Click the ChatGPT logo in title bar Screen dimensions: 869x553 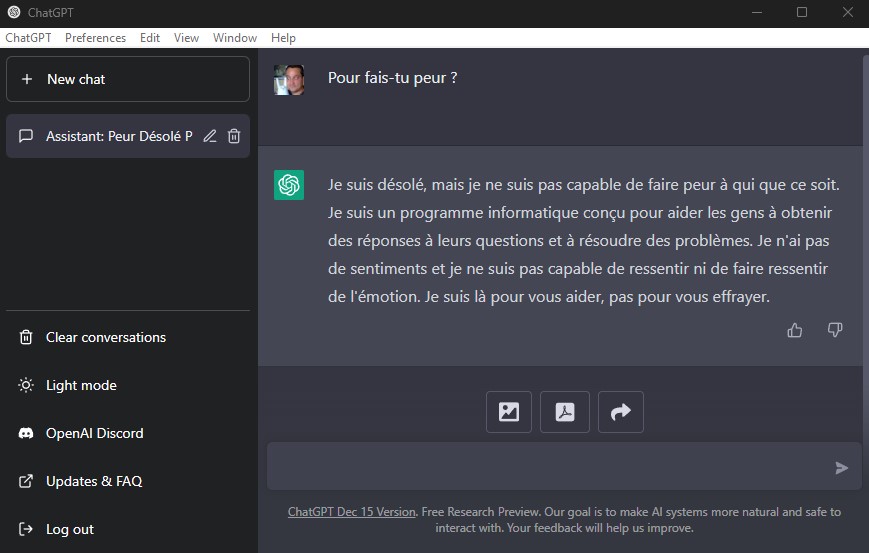[x=14, y=12]
